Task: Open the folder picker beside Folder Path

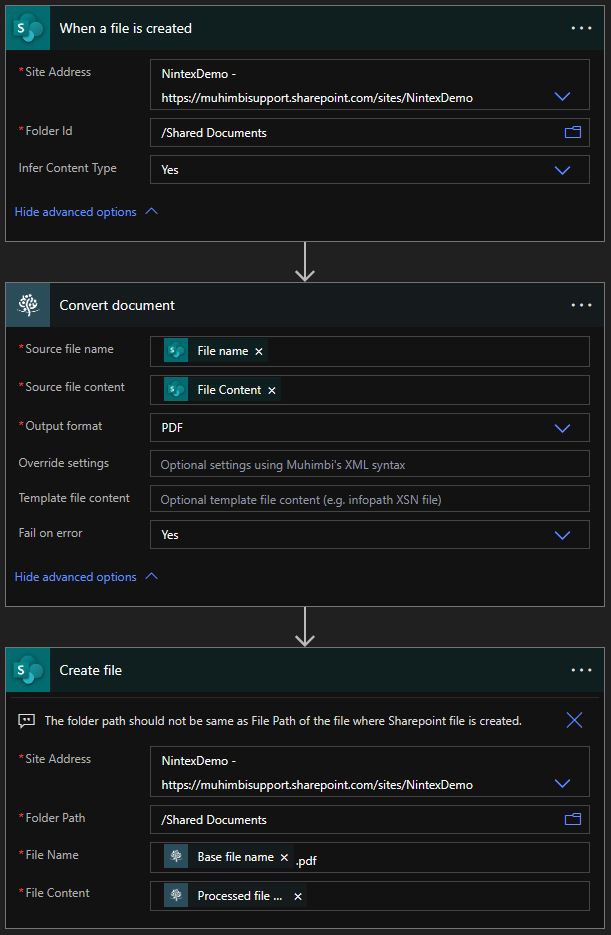Action: click(x=571, y=819)
